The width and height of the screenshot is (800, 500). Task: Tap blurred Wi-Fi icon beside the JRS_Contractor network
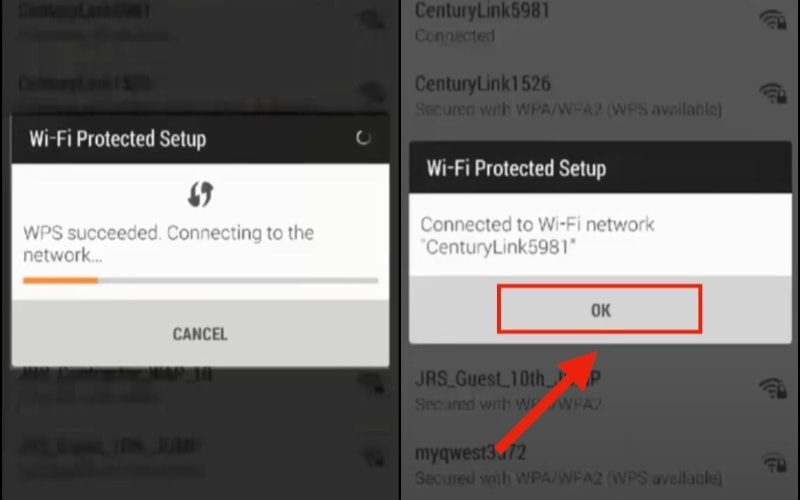(x=371, y=382)
